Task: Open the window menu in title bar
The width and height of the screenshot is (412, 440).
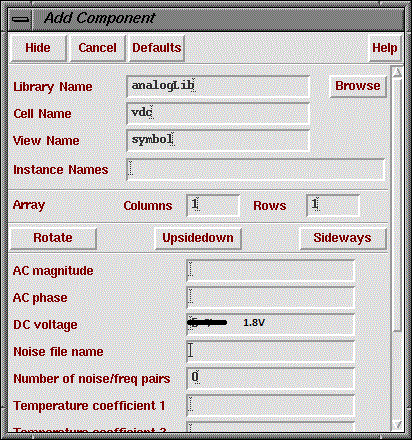Action: [21, 19]
